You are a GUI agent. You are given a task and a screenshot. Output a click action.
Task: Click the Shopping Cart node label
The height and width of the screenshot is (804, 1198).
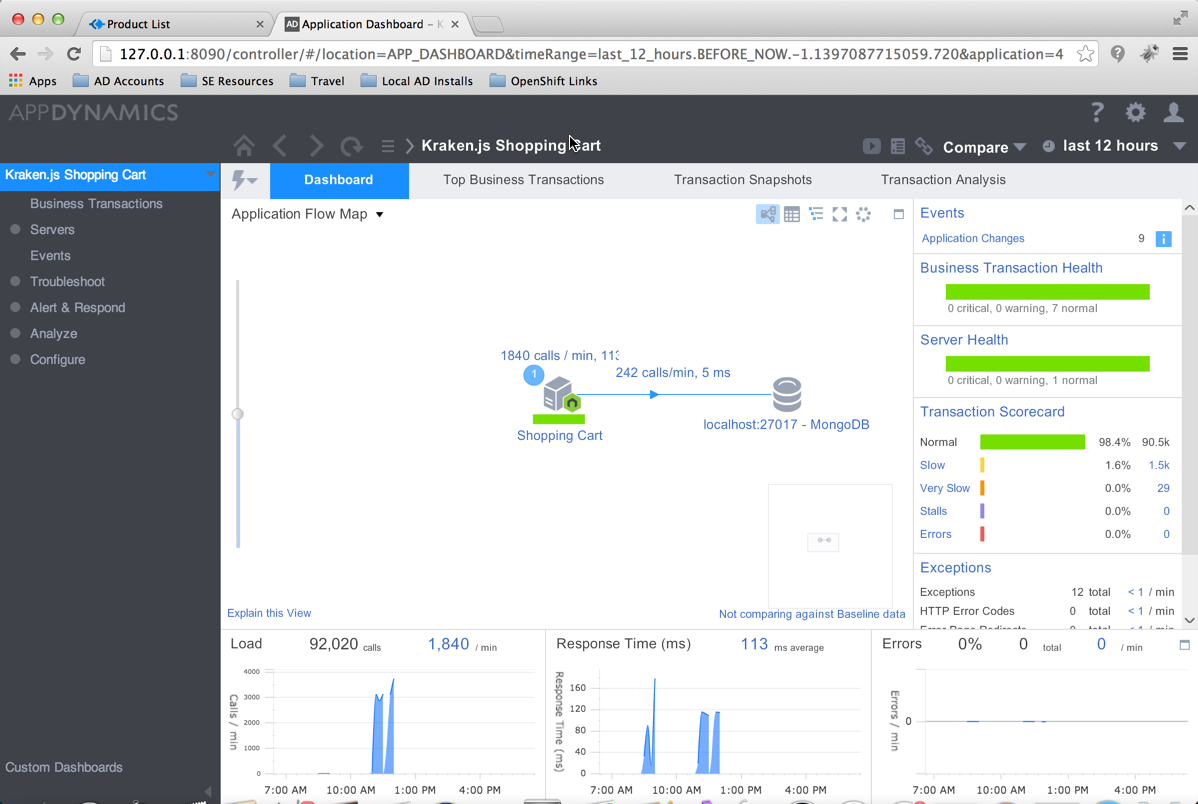tap(559, 436)
